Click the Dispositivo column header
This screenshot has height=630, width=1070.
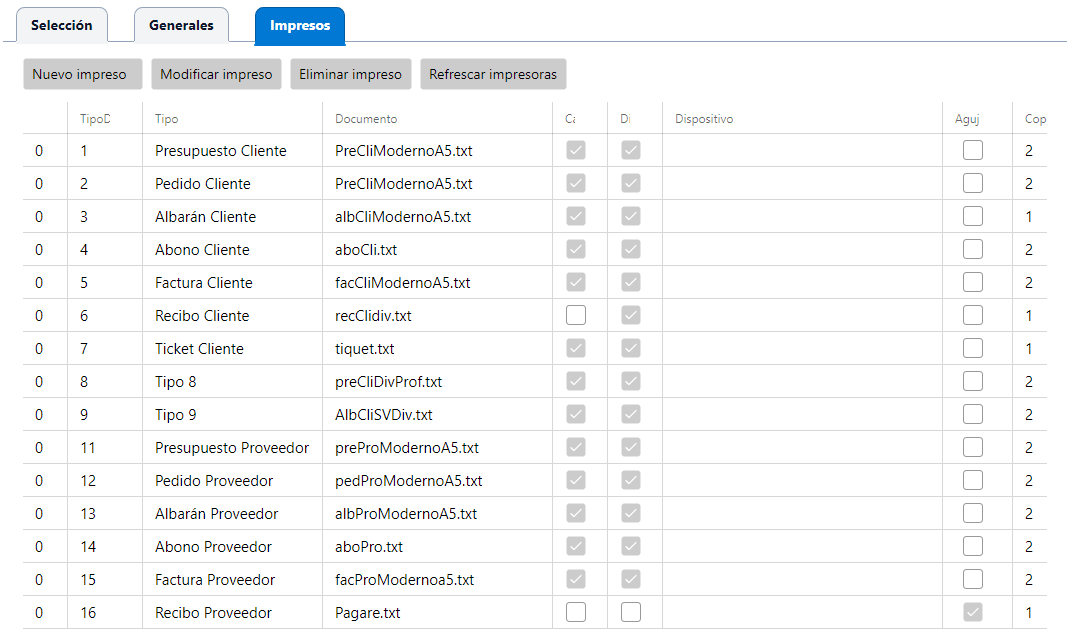[802, 119]
